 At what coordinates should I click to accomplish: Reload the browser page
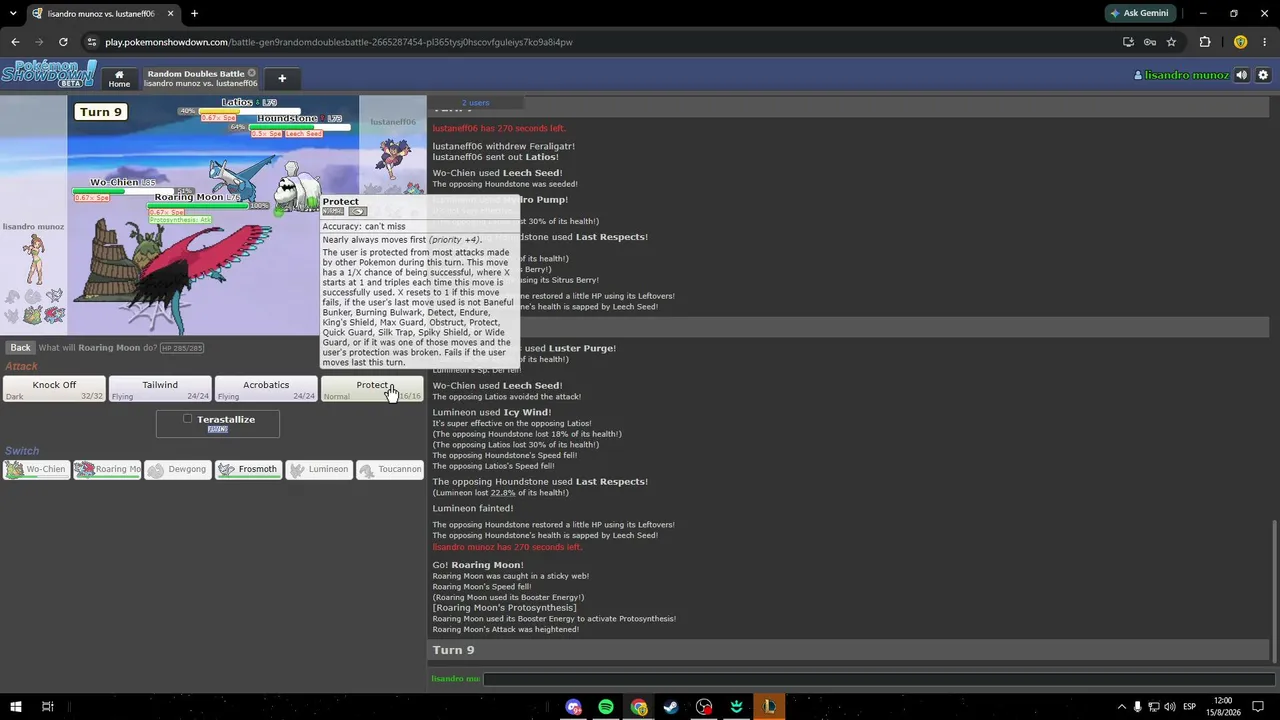coord(63,42)
